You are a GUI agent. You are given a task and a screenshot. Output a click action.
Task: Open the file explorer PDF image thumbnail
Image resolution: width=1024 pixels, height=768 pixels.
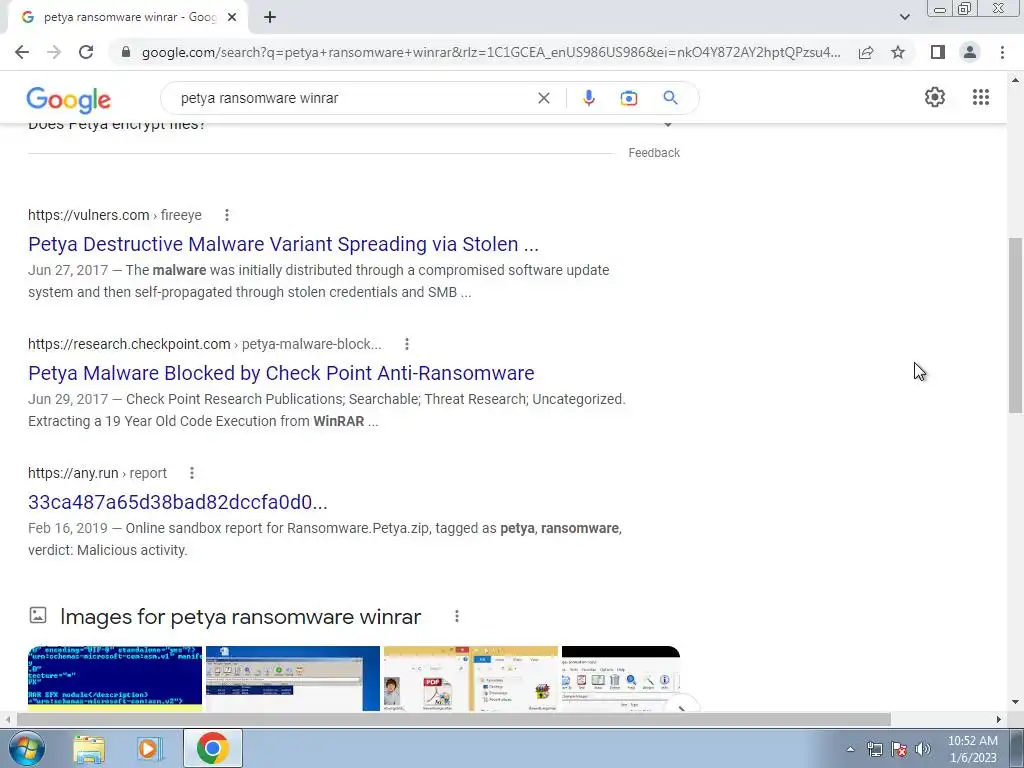tap(471, 678)
